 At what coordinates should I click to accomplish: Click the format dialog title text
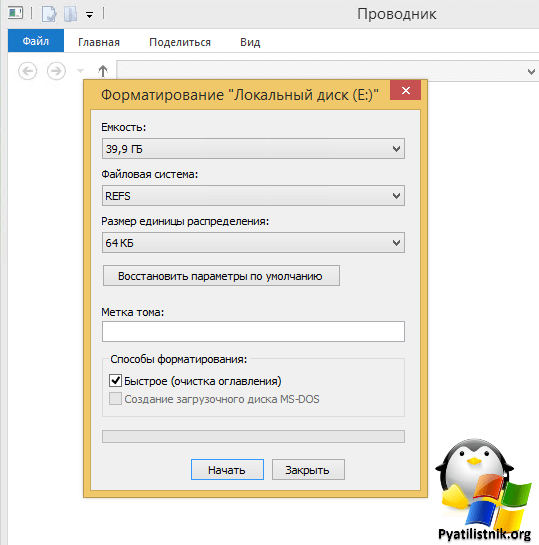pos(239,95)
